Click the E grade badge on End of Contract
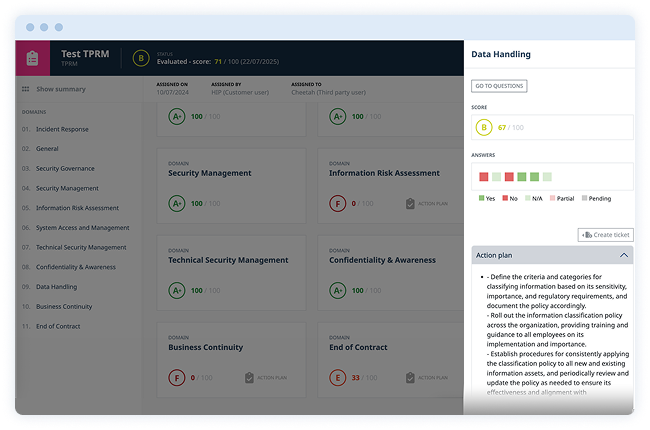The height and width of the screenshot is (430, 650). point(337,378)
